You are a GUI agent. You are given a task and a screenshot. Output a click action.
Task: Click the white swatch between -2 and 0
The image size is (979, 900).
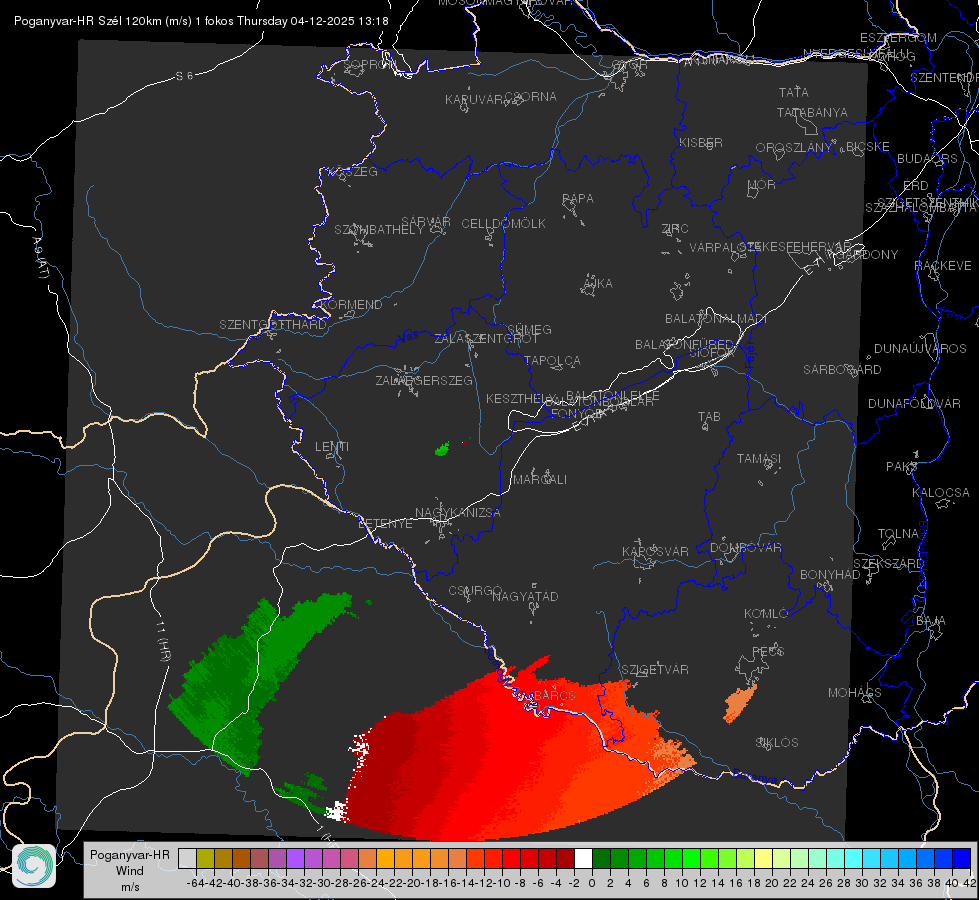[583, 858]
